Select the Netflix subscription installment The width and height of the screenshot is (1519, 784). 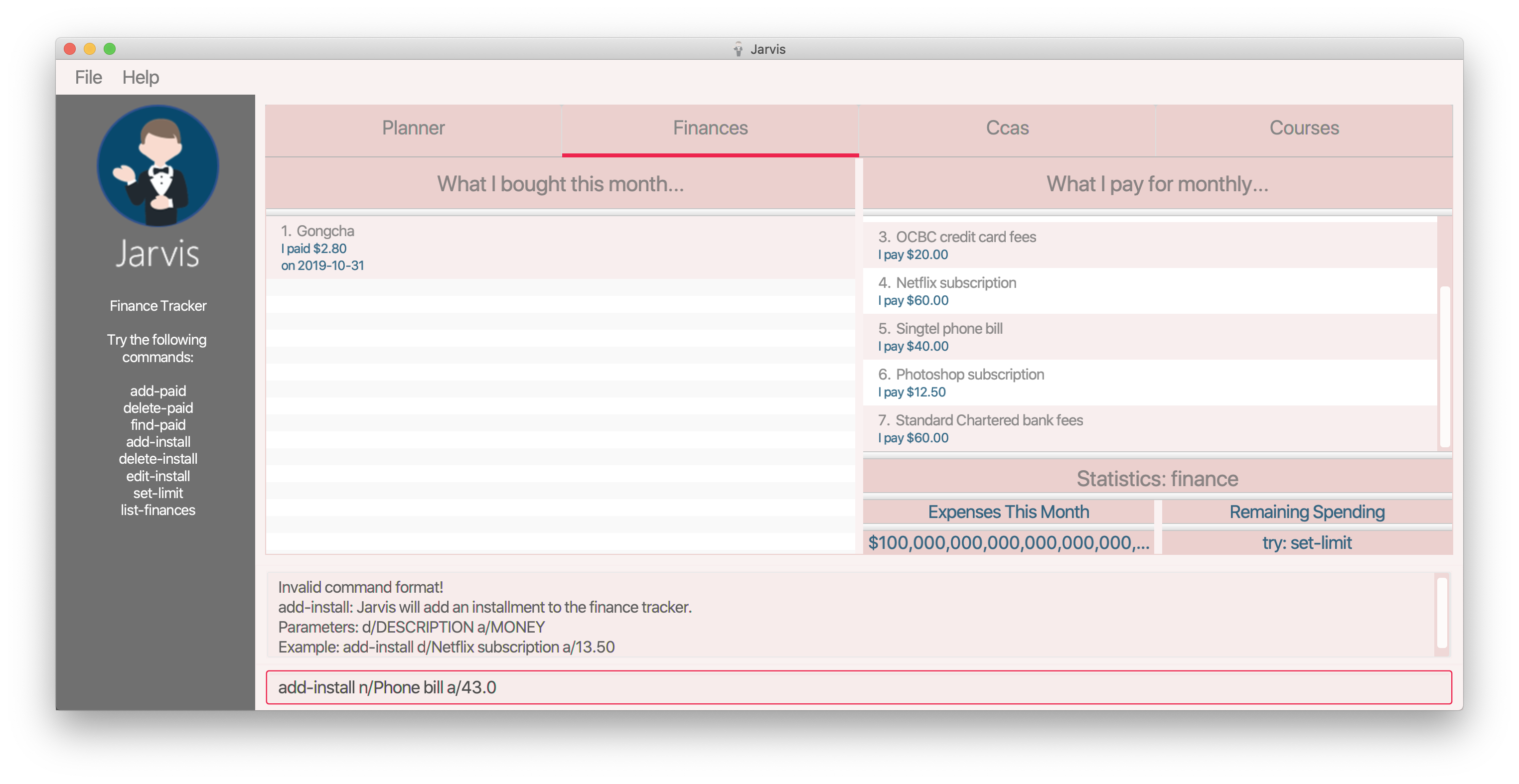[1149, 291]
